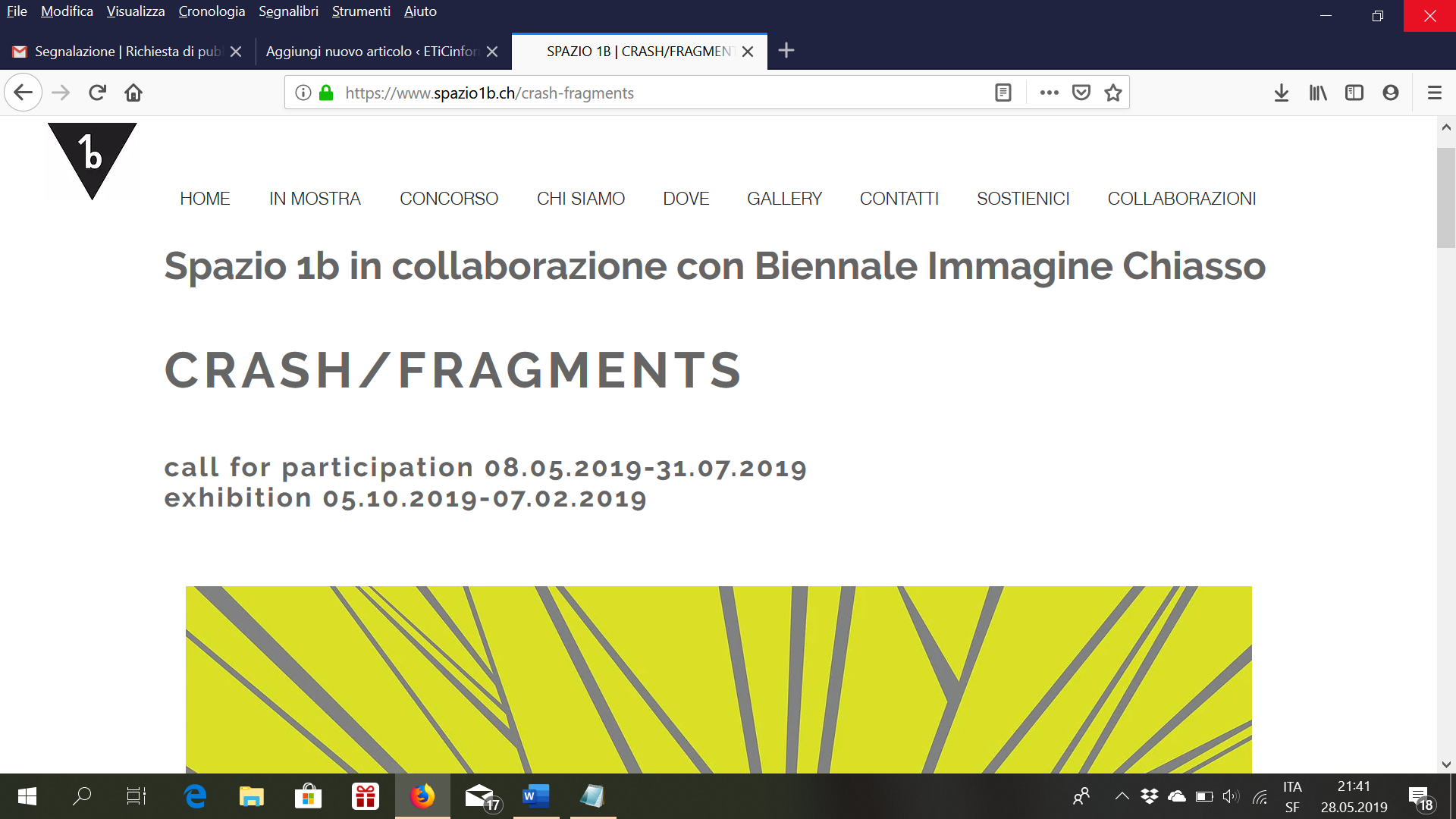Open the DOVE page
The image size is (1456, 819).
point(686,199)
